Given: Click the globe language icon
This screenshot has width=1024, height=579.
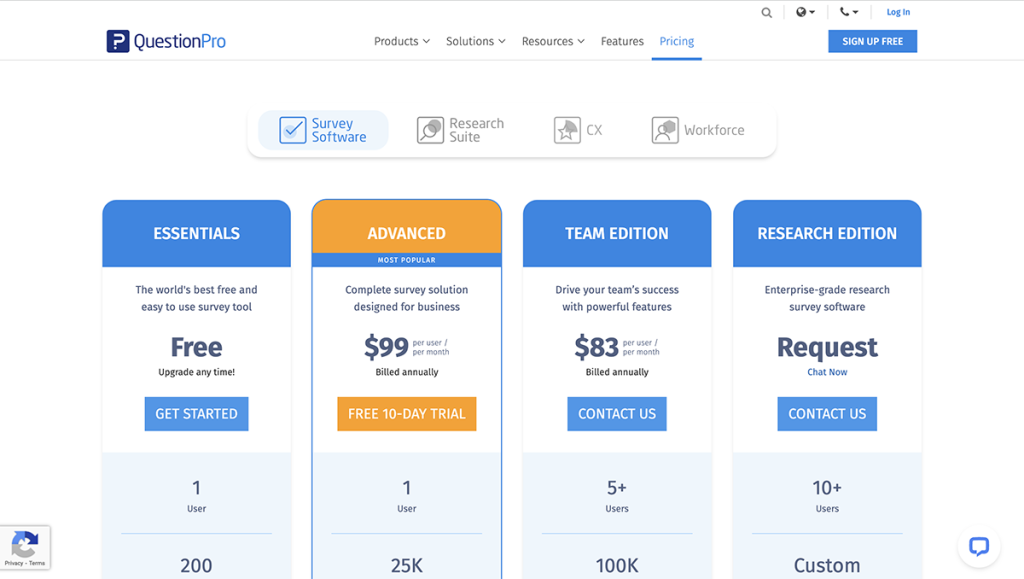Looking at the screenshot, I should pyautogui.click(x=803, y=12).
